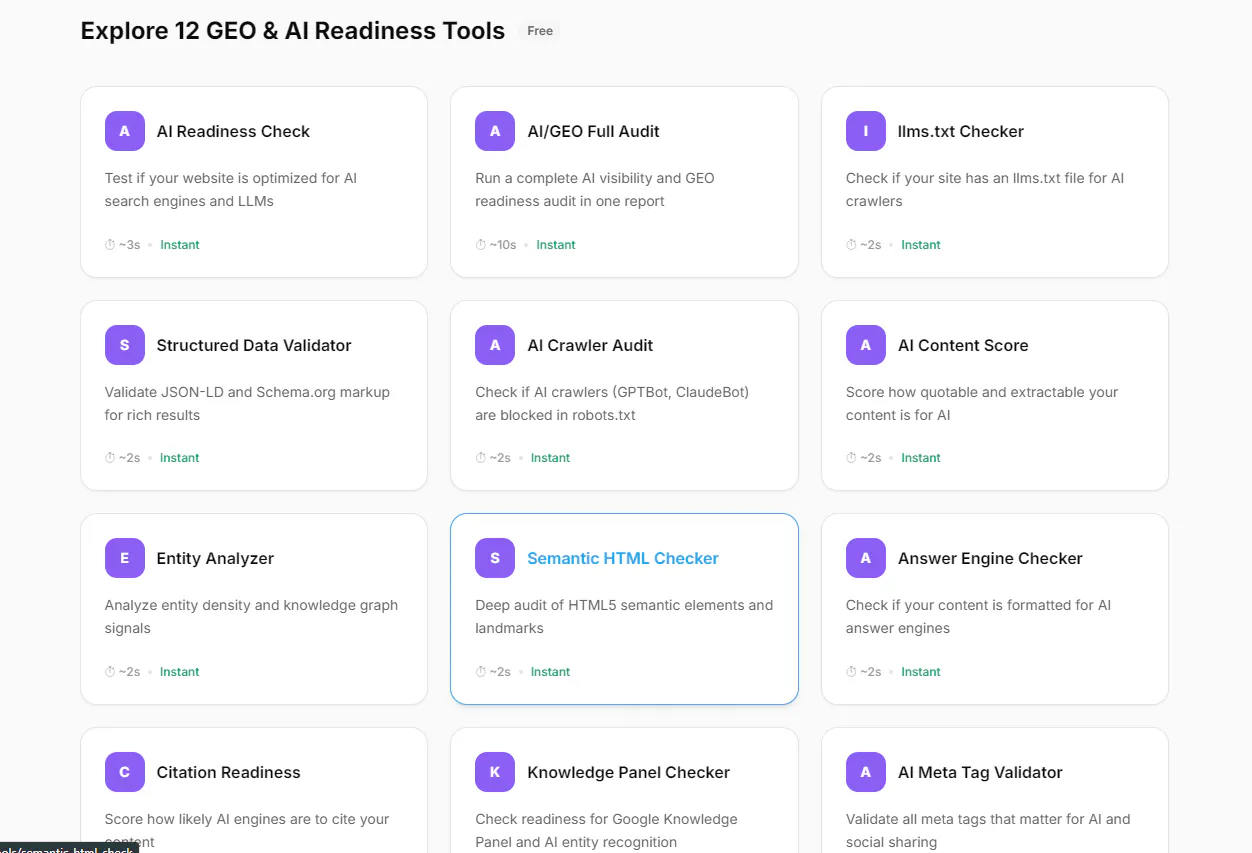Click the clock icon in AI Readiness Check card
Screen dimensions: 1252x853
pyautogui.click(x=110, y=245)
